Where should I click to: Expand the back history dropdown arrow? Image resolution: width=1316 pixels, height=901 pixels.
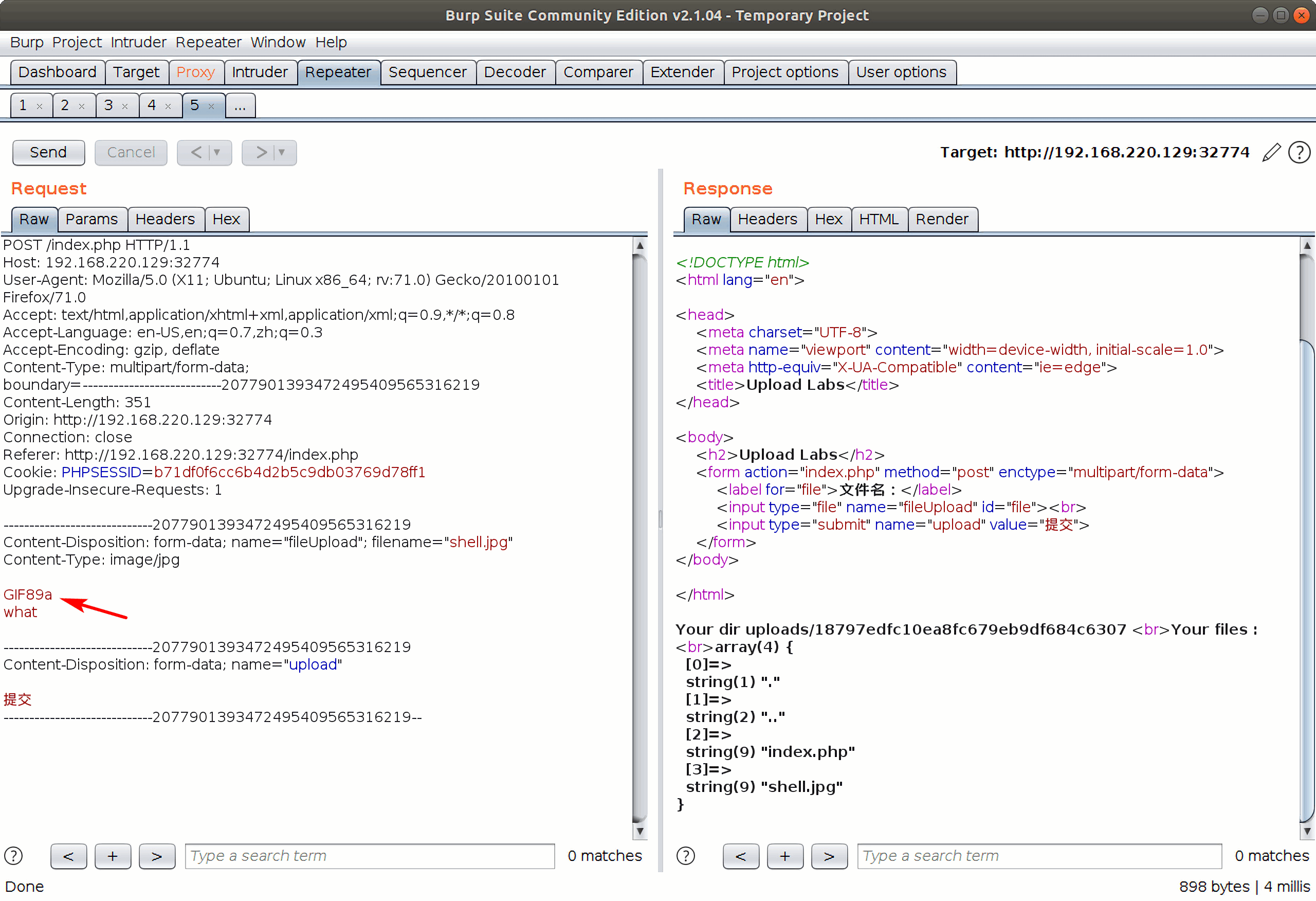[217, 152]
